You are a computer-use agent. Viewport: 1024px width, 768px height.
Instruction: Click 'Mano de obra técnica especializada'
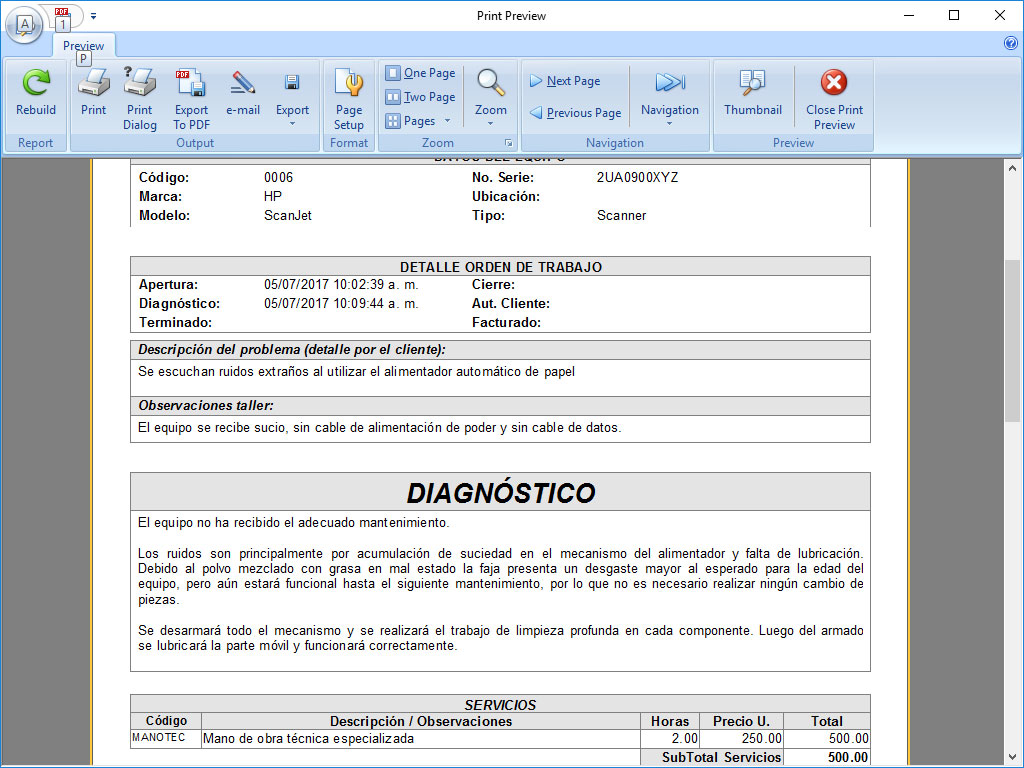308,739
